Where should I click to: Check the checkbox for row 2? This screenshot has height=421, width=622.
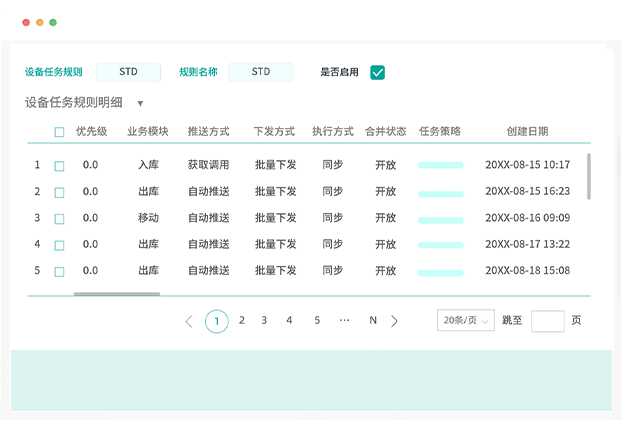[x=59, y=192]
